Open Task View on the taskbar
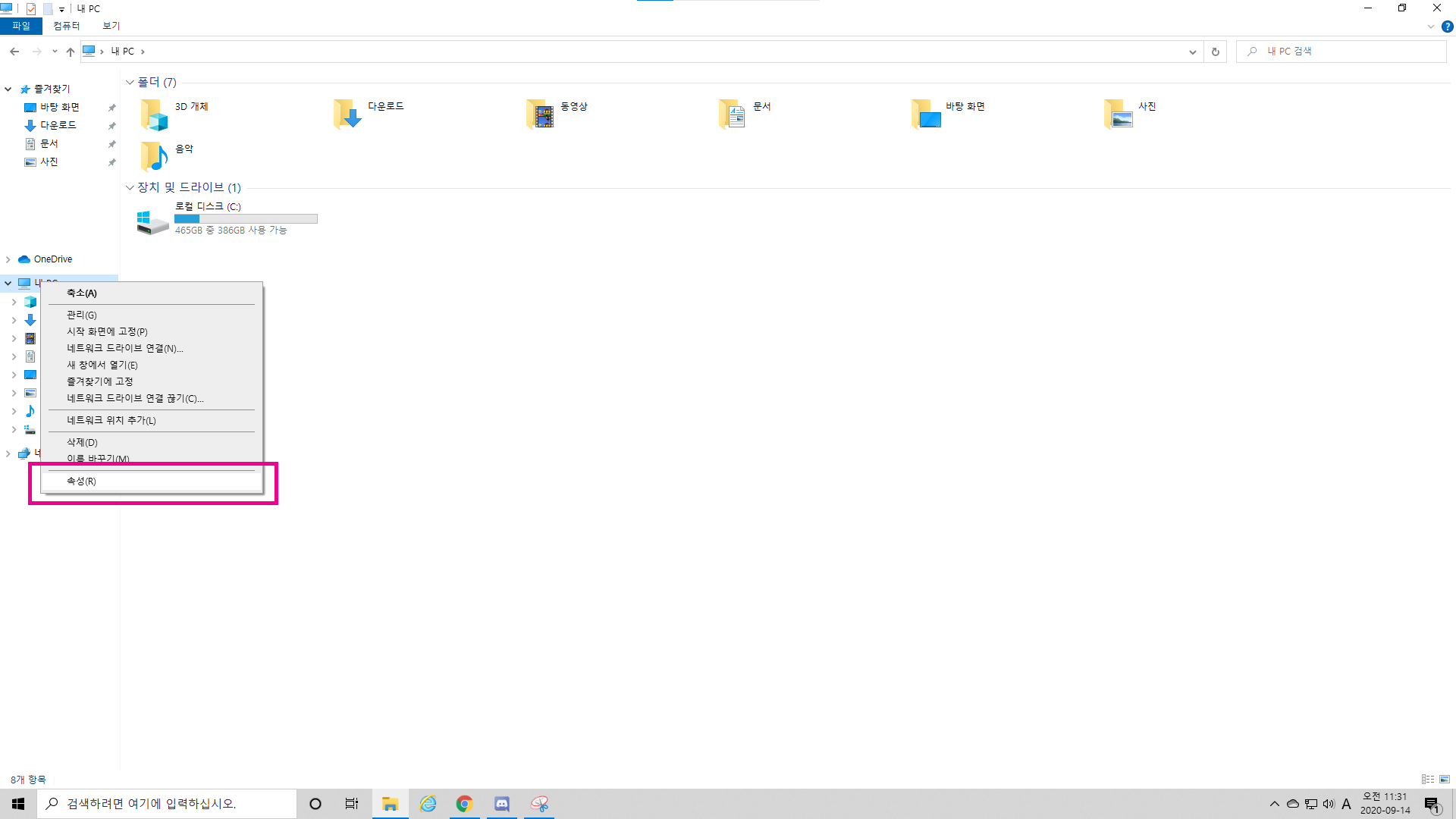1456x819 pixels. pos(352,804)
